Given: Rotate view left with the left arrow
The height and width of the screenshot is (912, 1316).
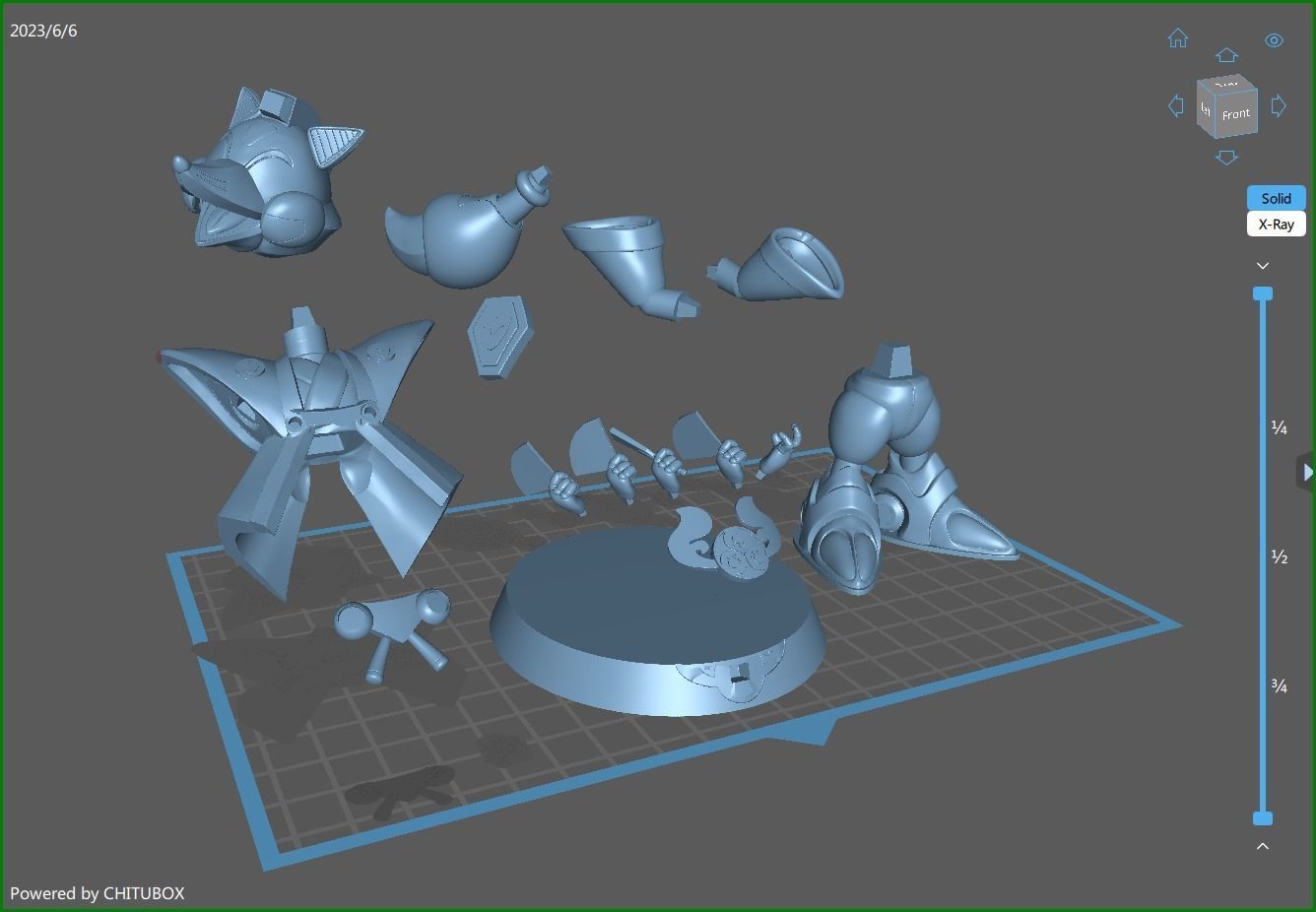Looking at the screenshot, I should pos(1175,105).
